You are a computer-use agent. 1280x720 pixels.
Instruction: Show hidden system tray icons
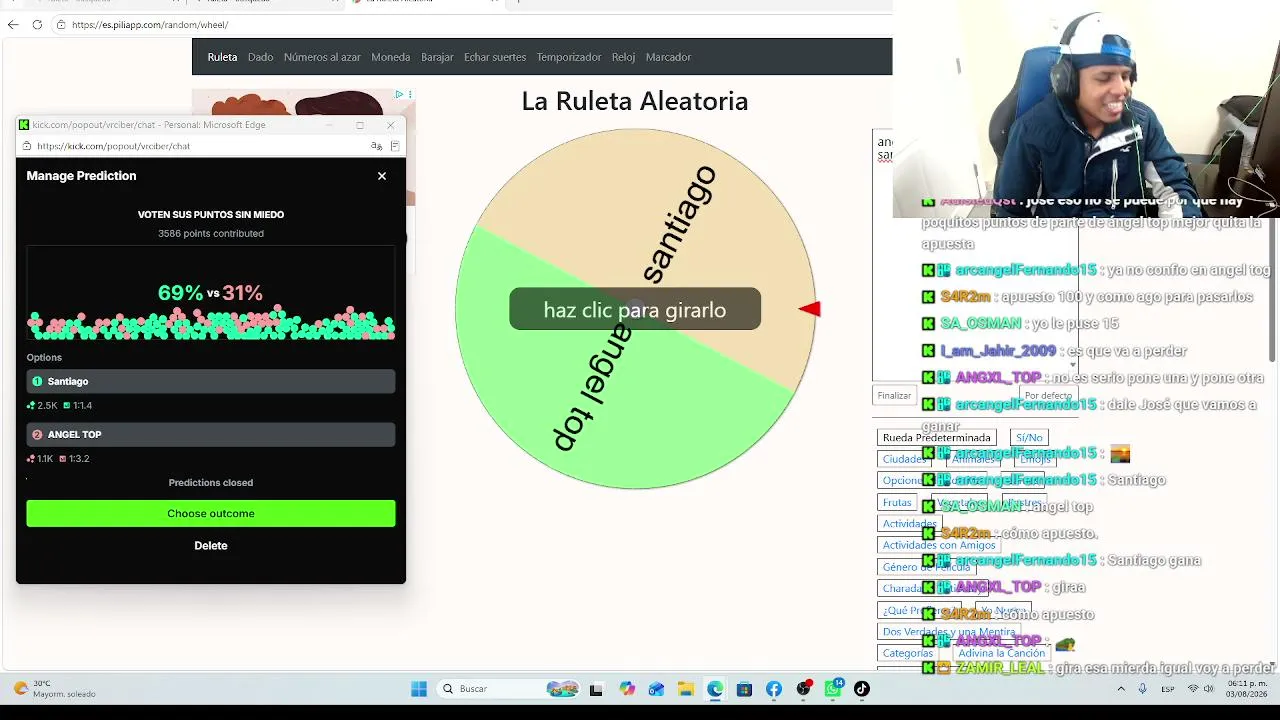1121,689
